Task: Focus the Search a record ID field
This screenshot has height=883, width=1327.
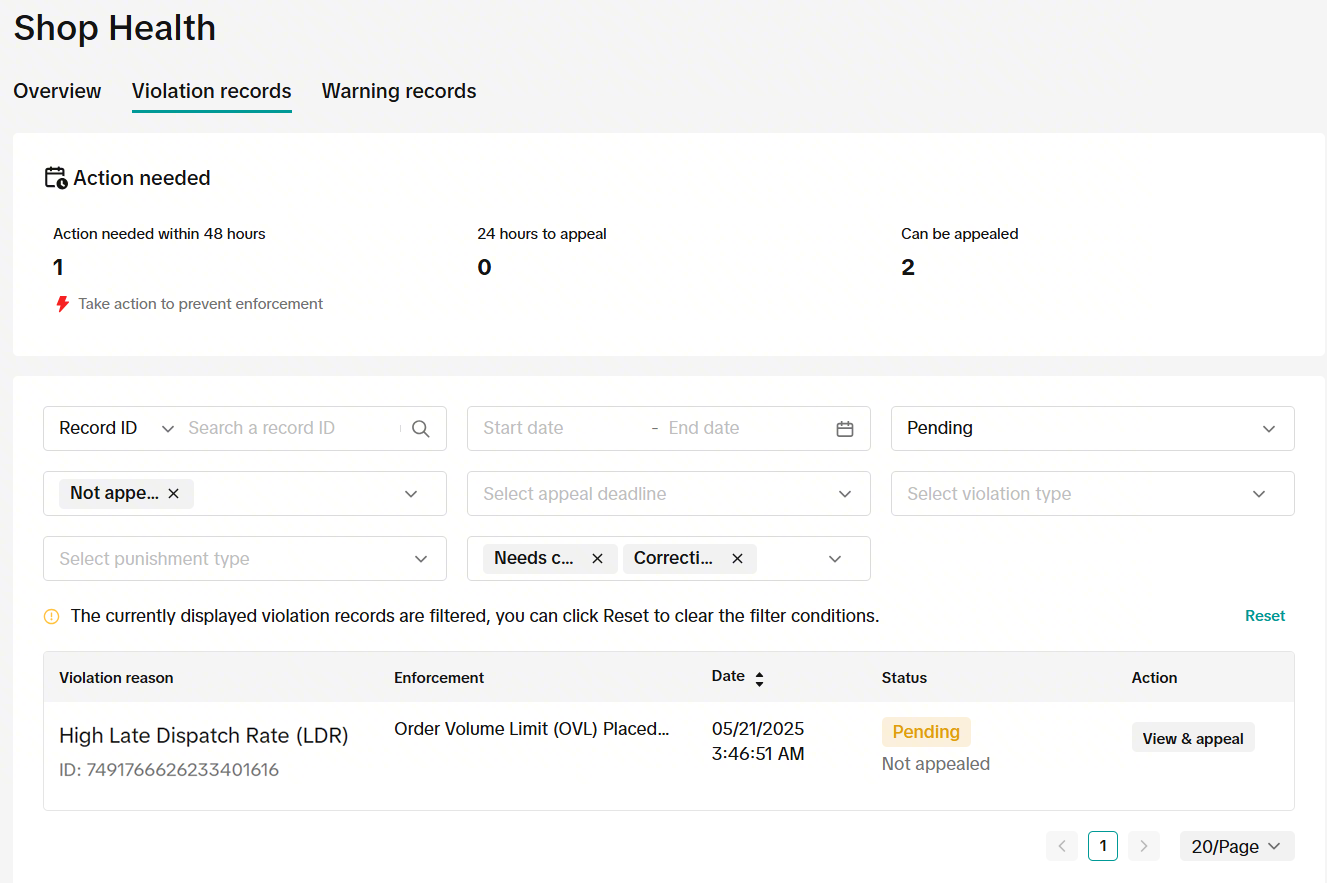Action: click(x=290, y=429)
